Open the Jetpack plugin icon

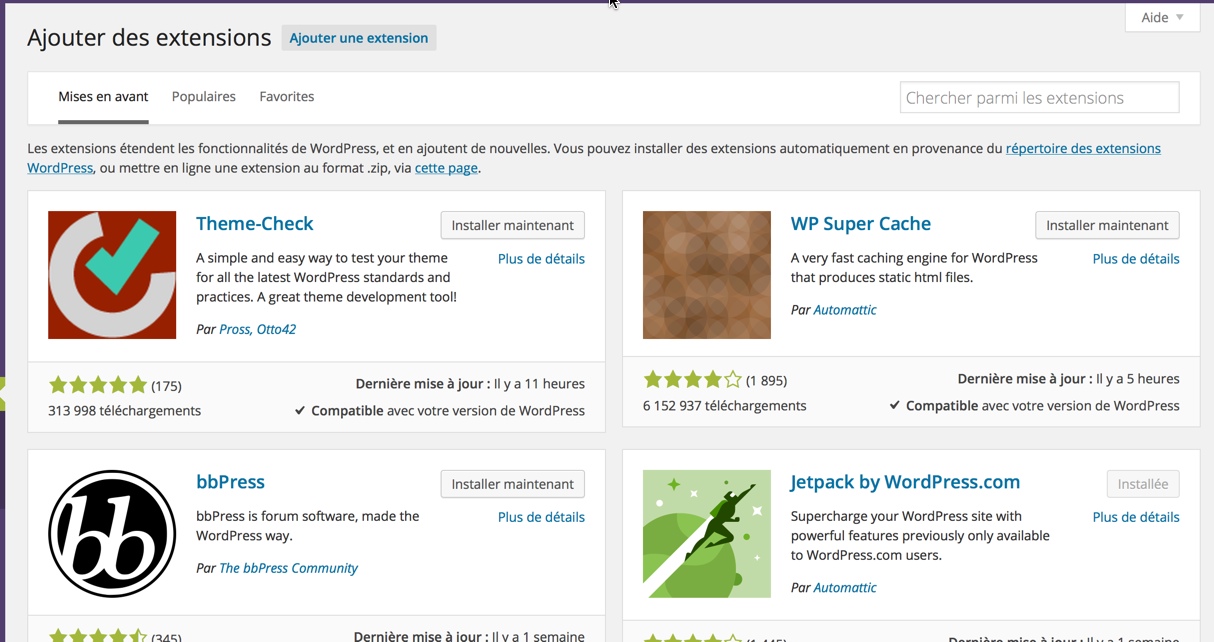pyautogui.click(x=707, y=534)
